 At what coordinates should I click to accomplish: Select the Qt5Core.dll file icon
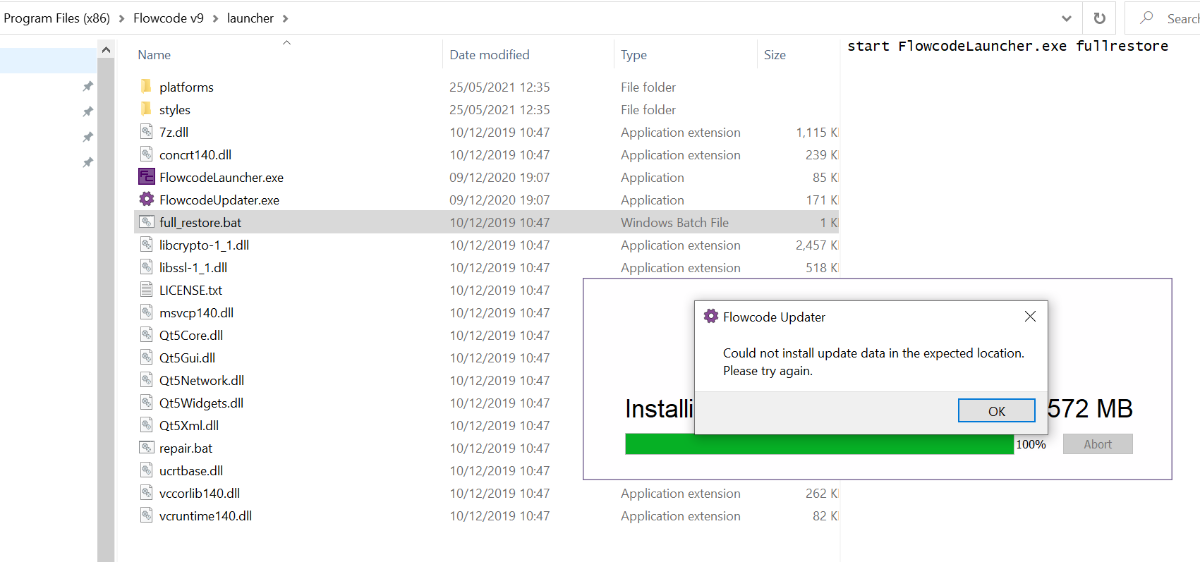tap(146, 335)
